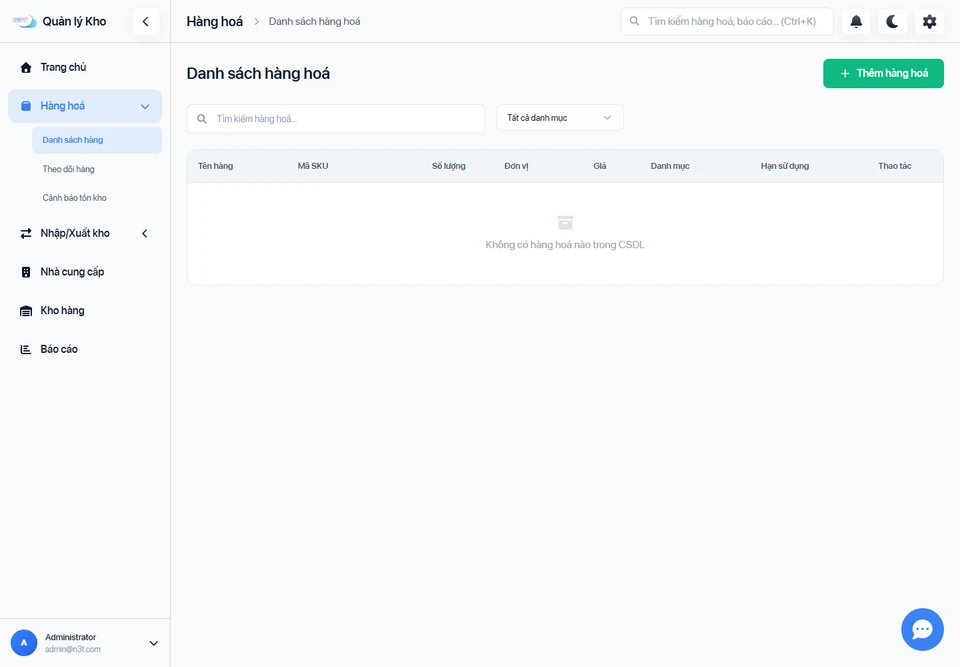Click the Hàng hoá breadcrumb link

215,21
